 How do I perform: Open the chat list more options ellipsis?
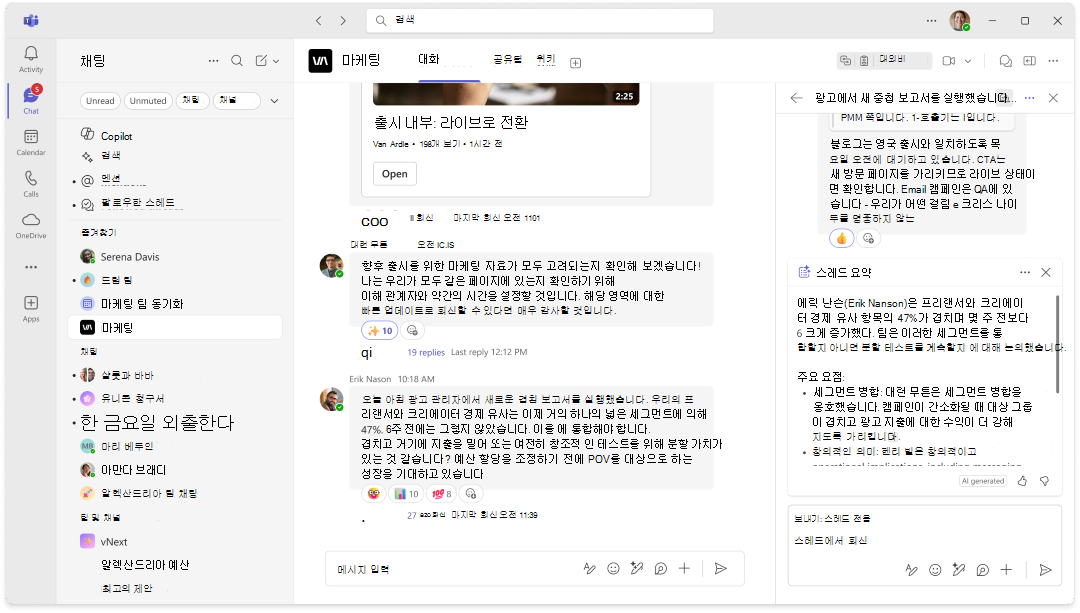point(214,61)
